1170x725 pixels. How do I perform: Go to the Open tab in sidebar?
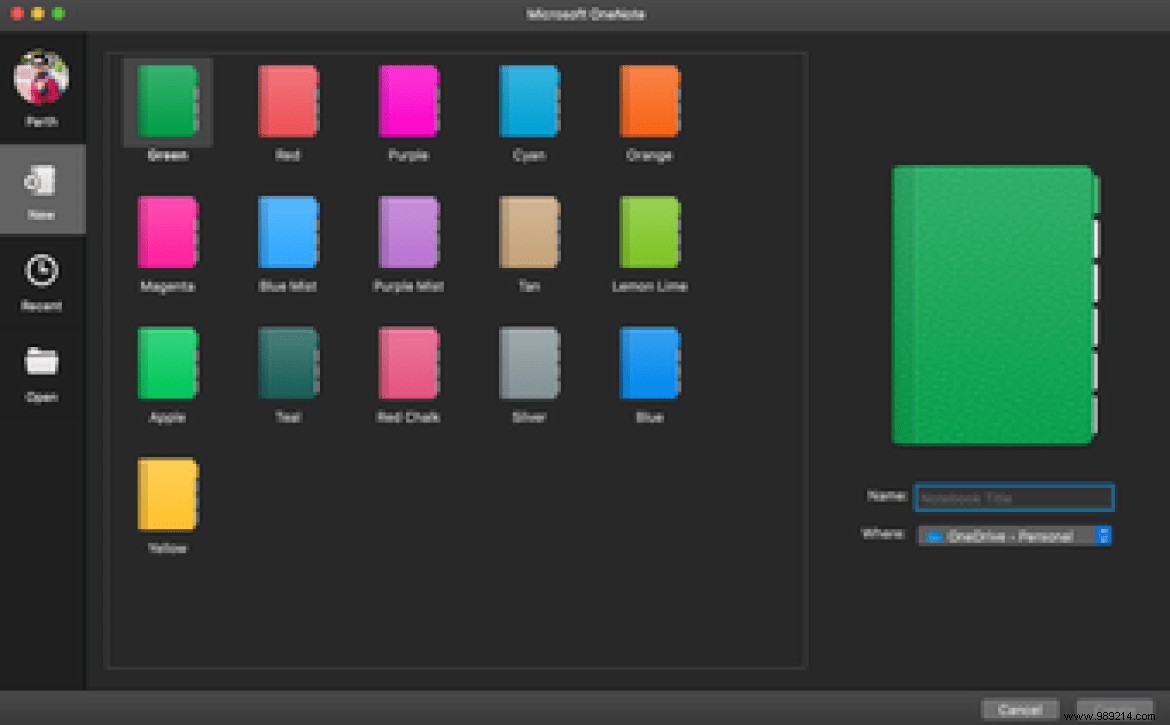(42, 374)
